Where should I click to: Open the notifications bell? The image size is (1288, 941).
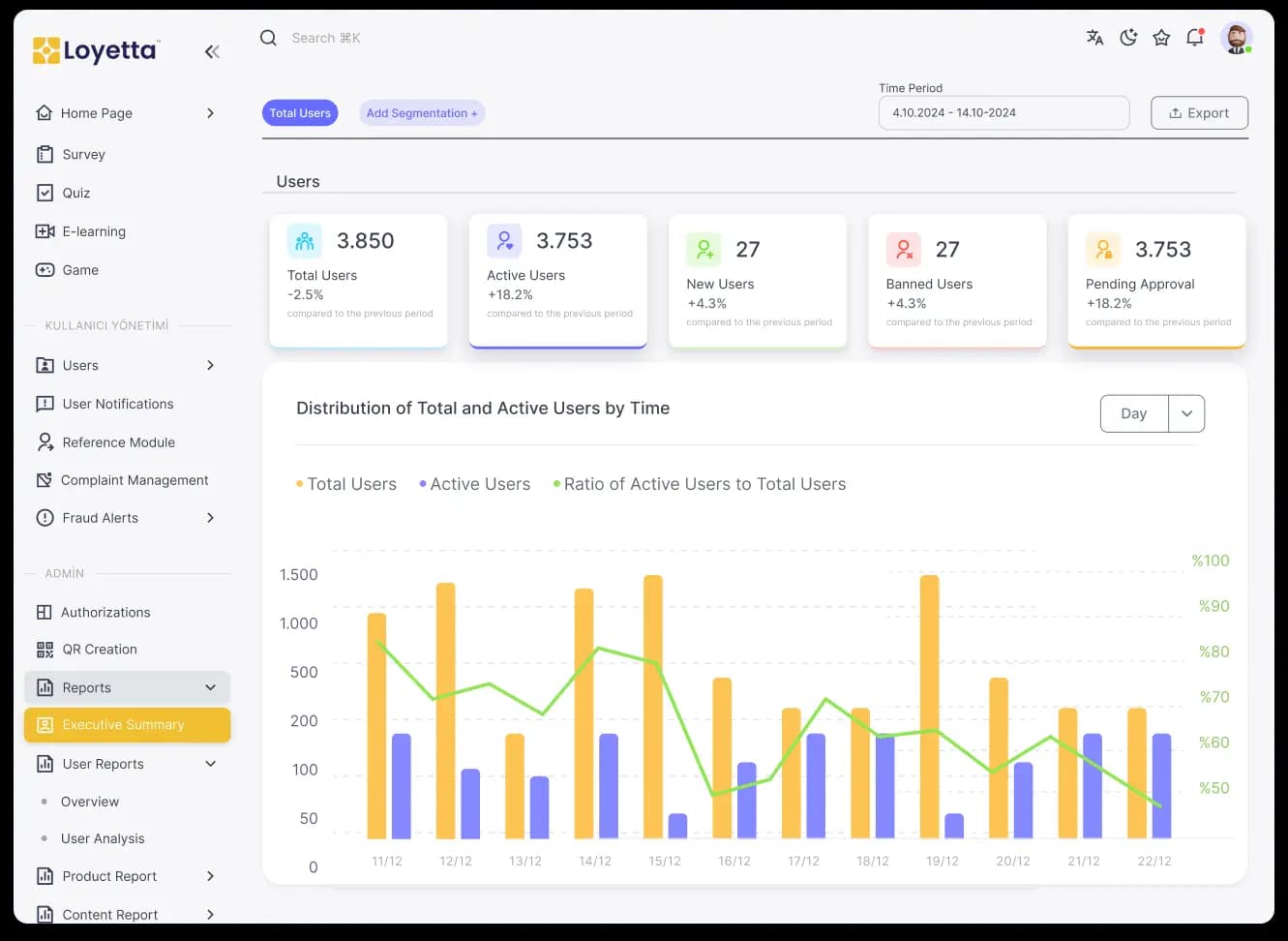coord(1194,37)
